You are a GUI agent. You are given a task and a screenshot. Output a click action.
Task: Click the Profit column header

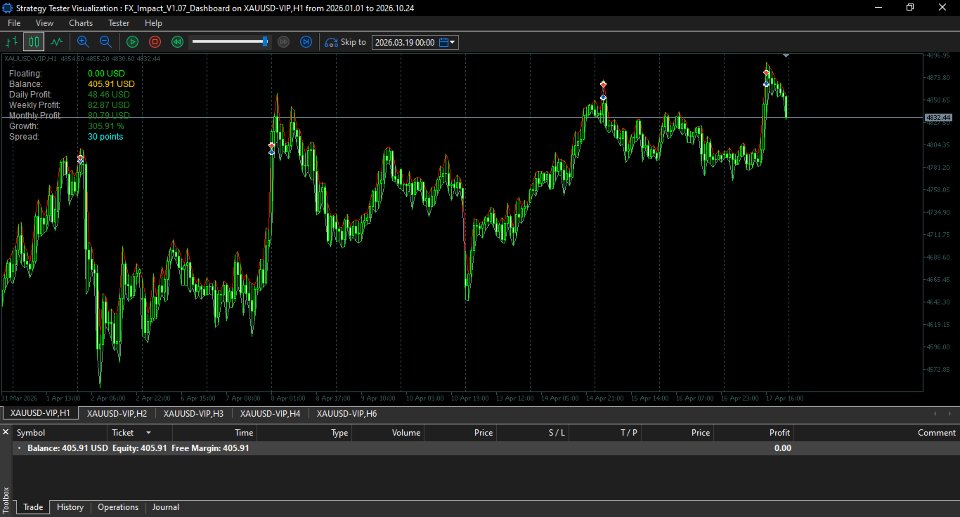pyautogui.click(x=754, y=432)
